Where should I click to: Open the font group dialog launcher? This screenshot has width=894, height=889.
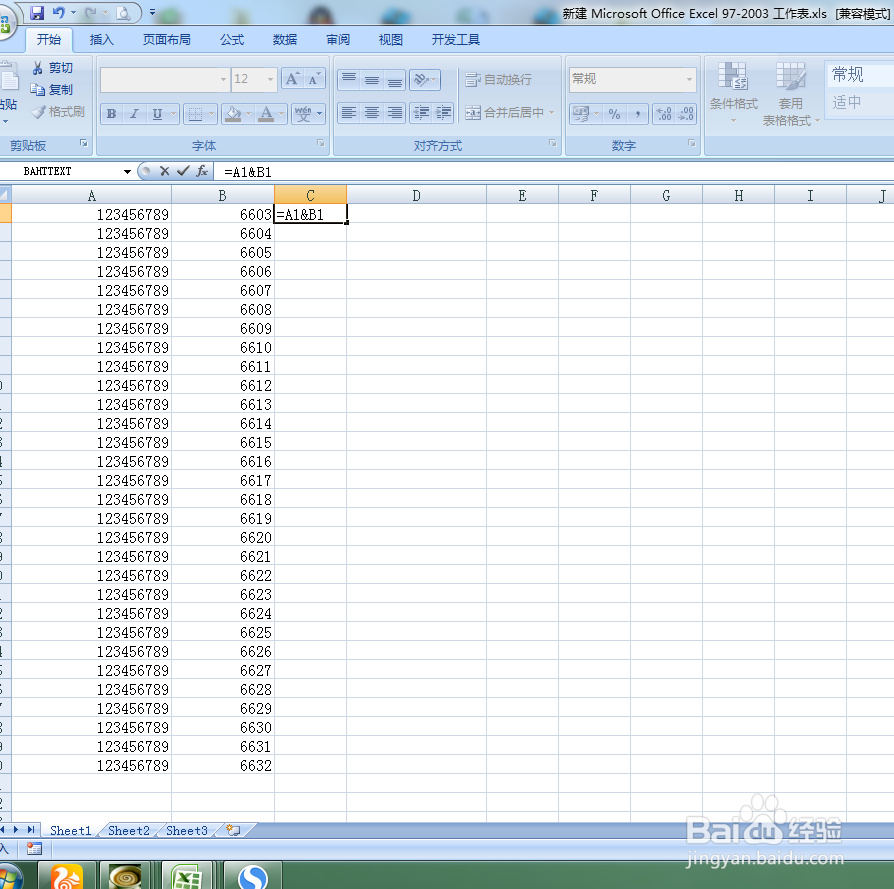[x=320, y=143]
